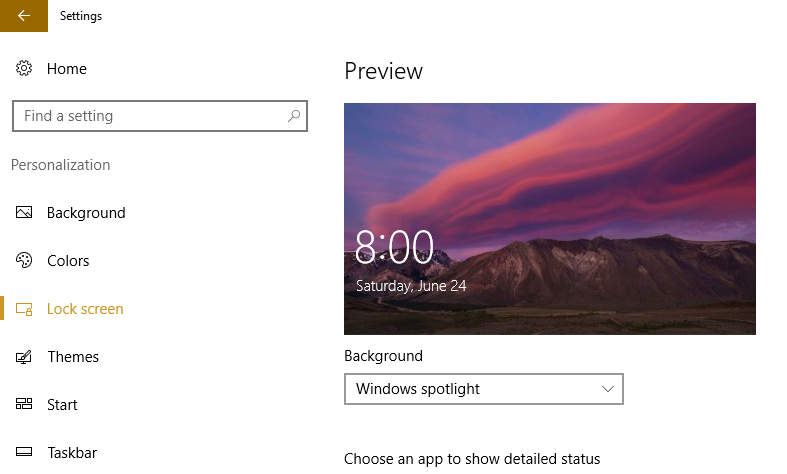Click the search magnifier icon
Screen dimensions: 787x474
point(294,116)
